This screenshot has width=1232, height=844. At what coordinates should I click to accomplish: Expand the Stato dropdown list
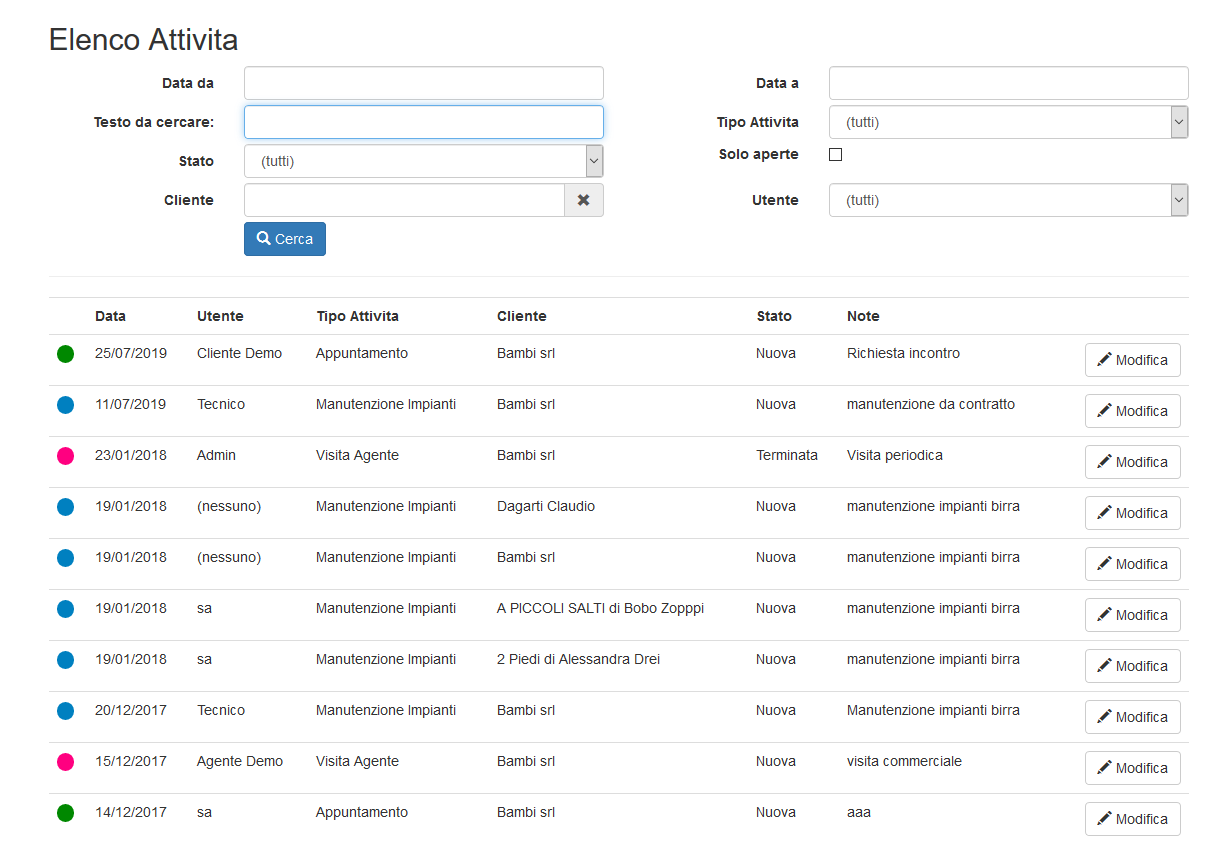(x=423, y=161)
